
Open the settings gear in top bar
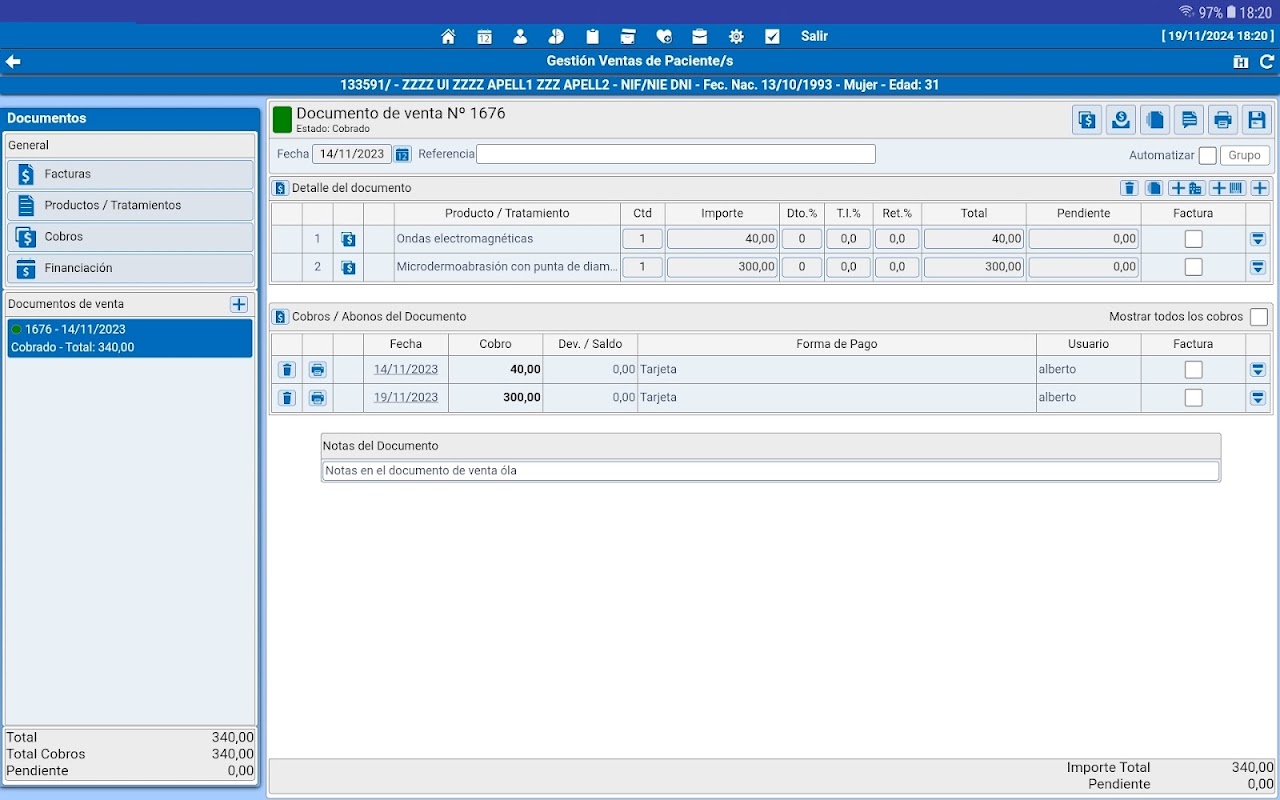pyautogui.click(x=736, y=36)
